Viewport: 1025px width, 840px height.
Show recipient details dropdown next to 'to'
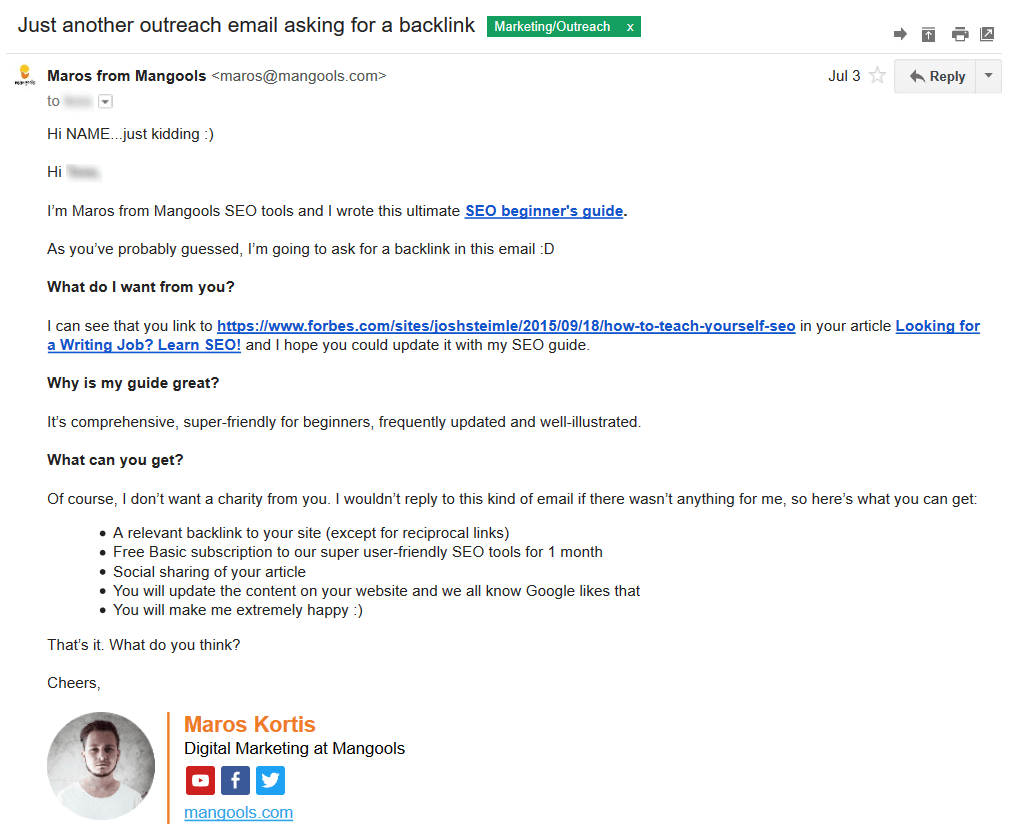point(105,101)
